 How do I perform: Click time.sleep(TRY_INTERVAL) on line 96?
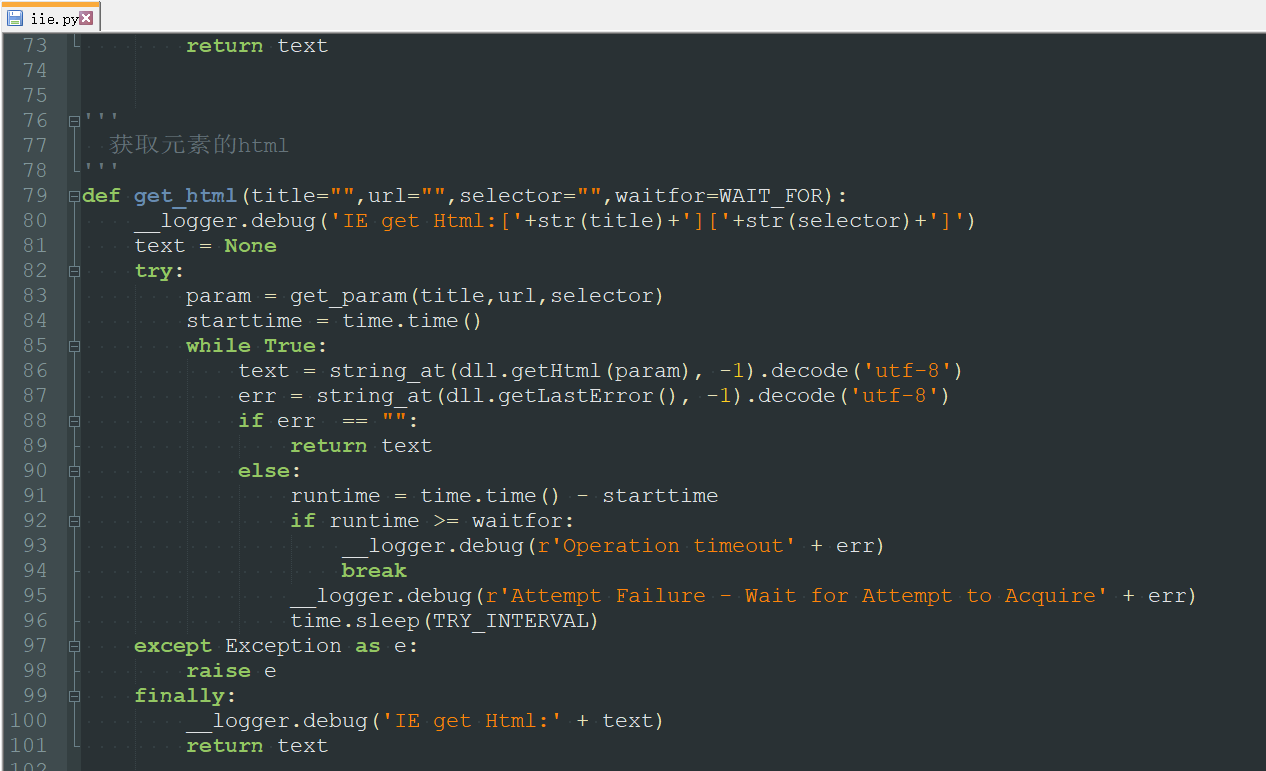pos(444,621)
